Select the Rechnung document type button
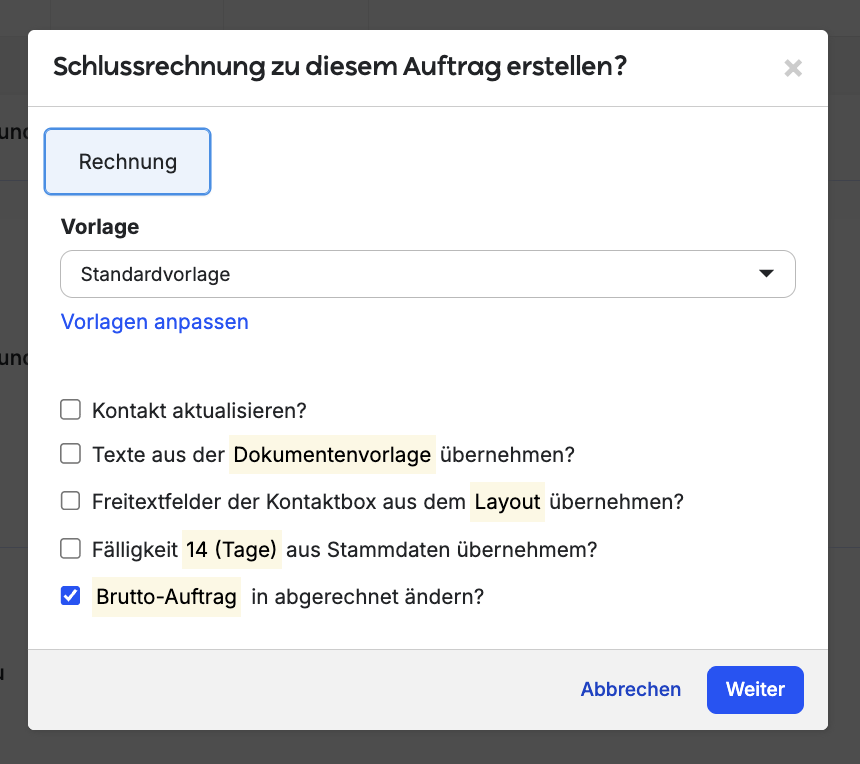This screenshot has width=860, height=764. pos(128,161)
